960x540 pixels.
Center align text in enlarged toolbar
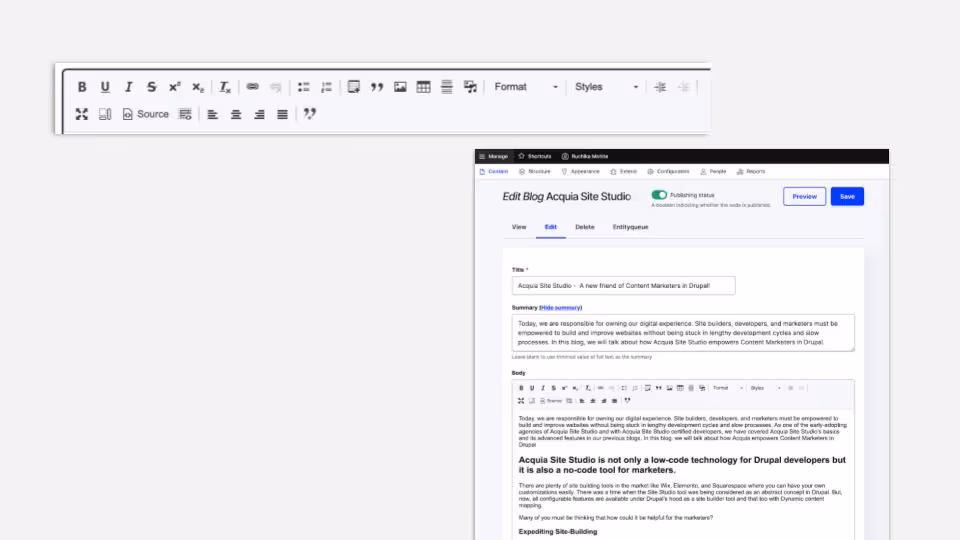(236, 114)
